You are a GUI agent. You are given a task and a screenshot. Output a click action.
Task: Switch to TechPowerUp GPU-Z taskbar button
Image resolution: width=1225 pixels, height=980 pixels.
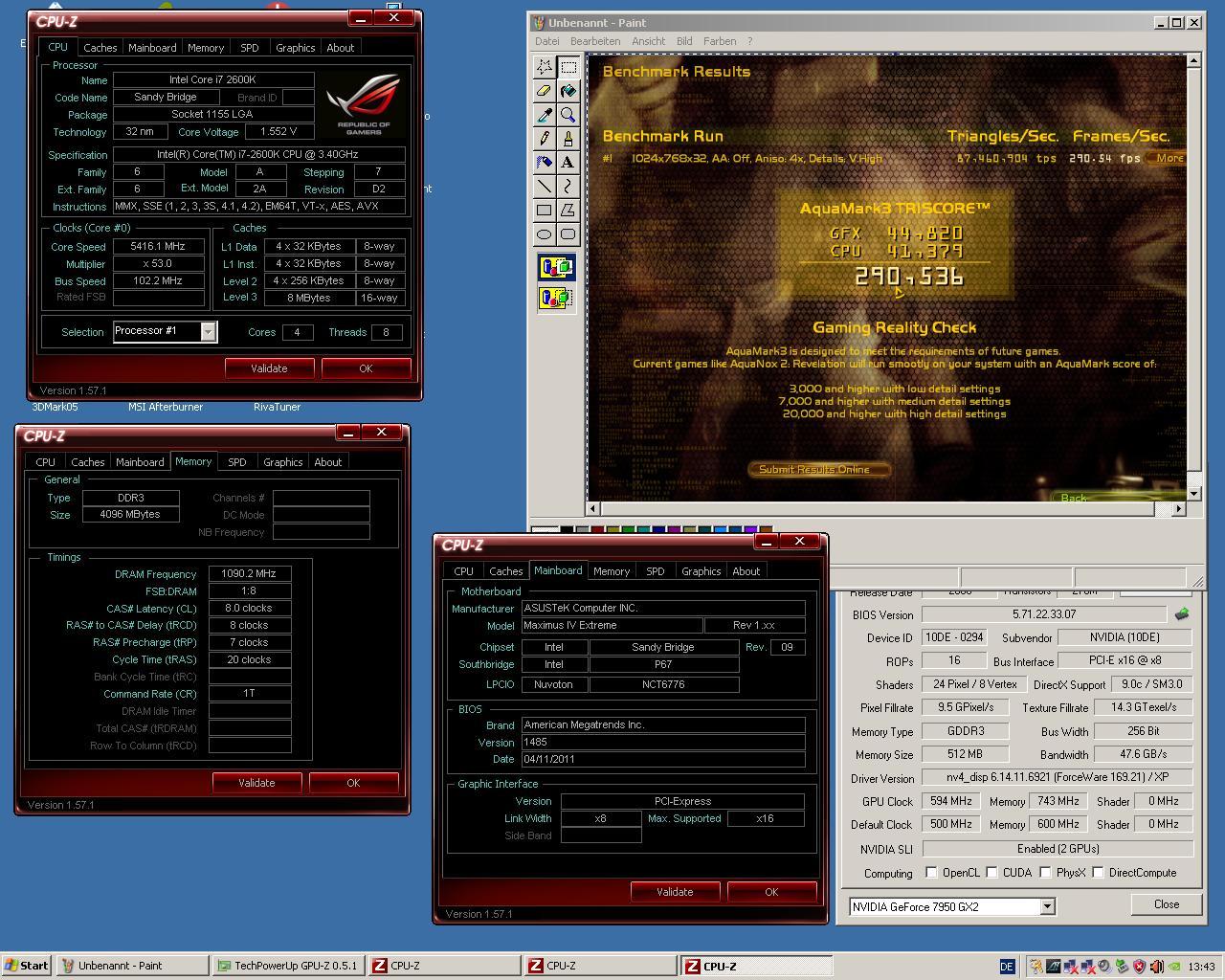coord(287,966)
